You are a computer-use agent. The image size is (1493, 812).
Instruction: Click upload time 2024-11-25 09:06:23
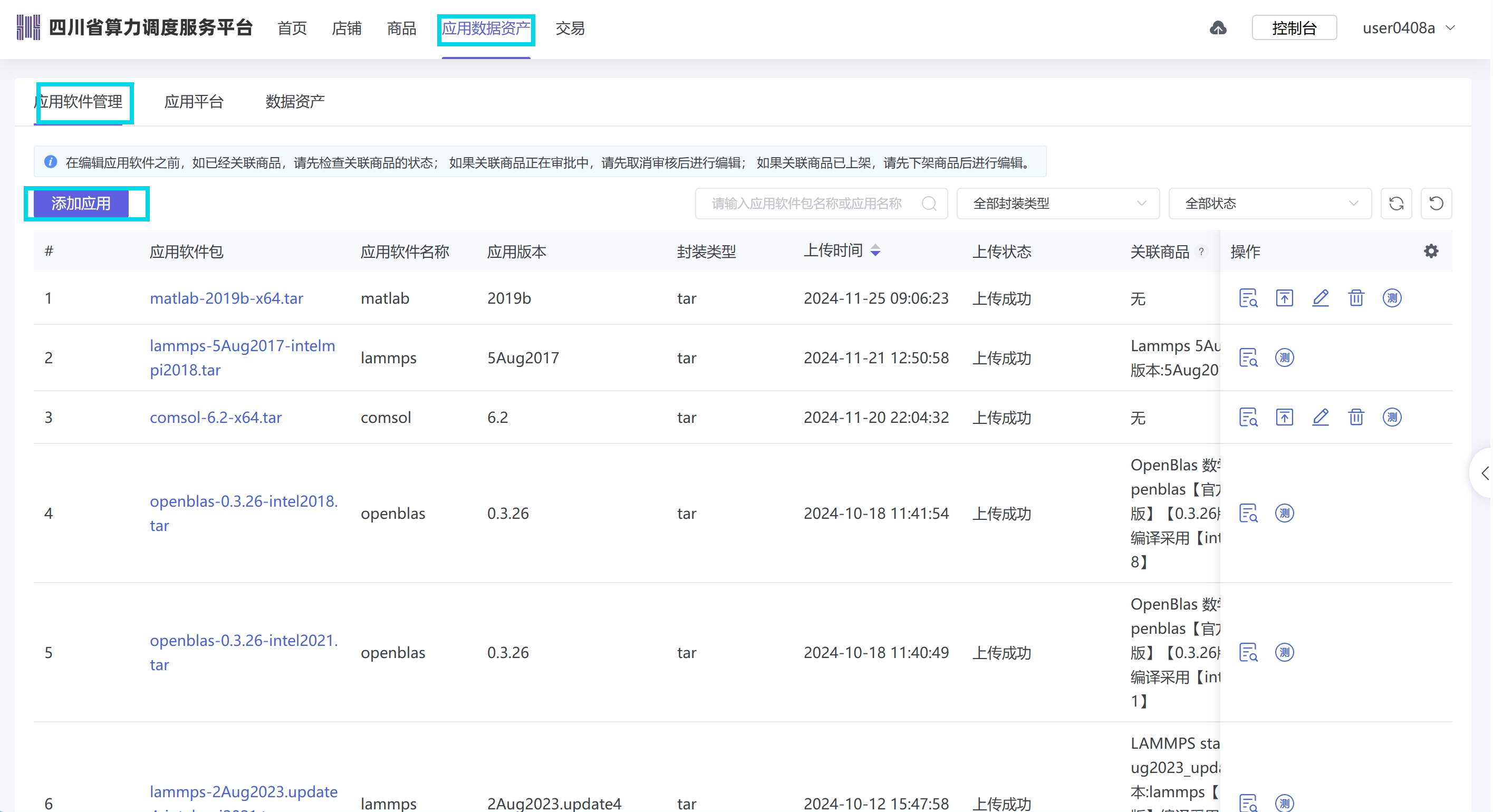click(x=876, y=298)
